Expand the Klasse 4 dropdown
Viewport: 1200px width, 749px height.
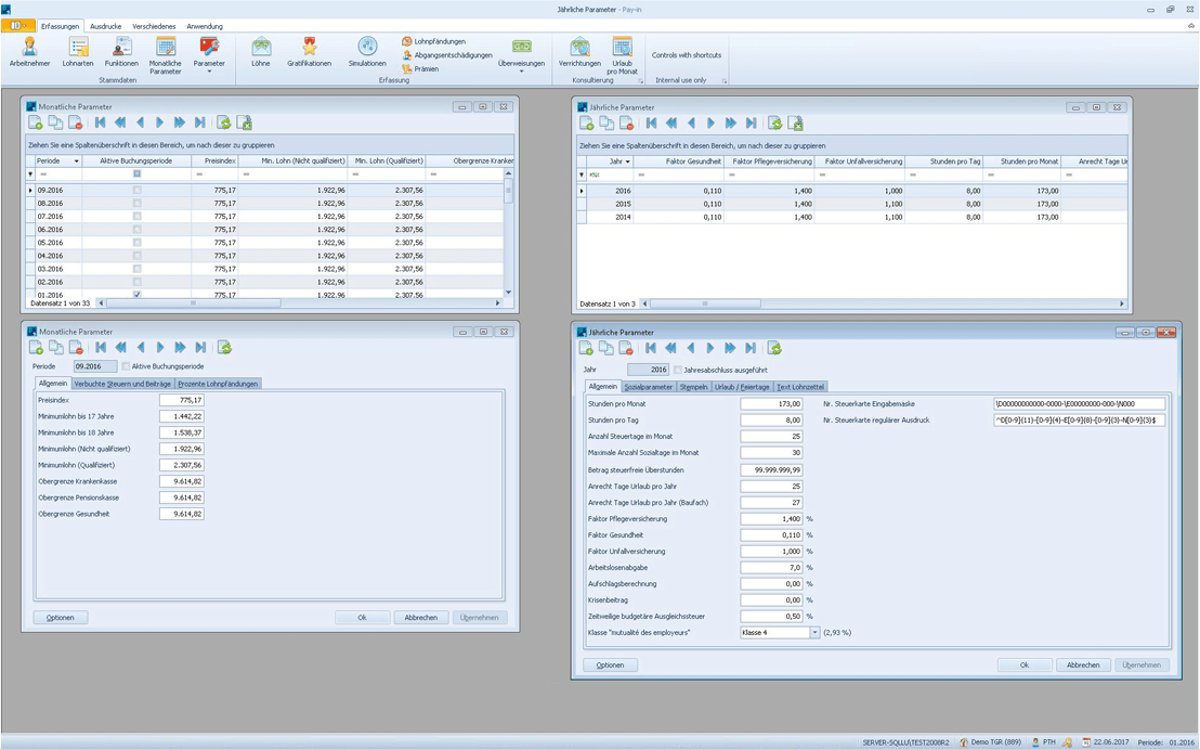814,633
